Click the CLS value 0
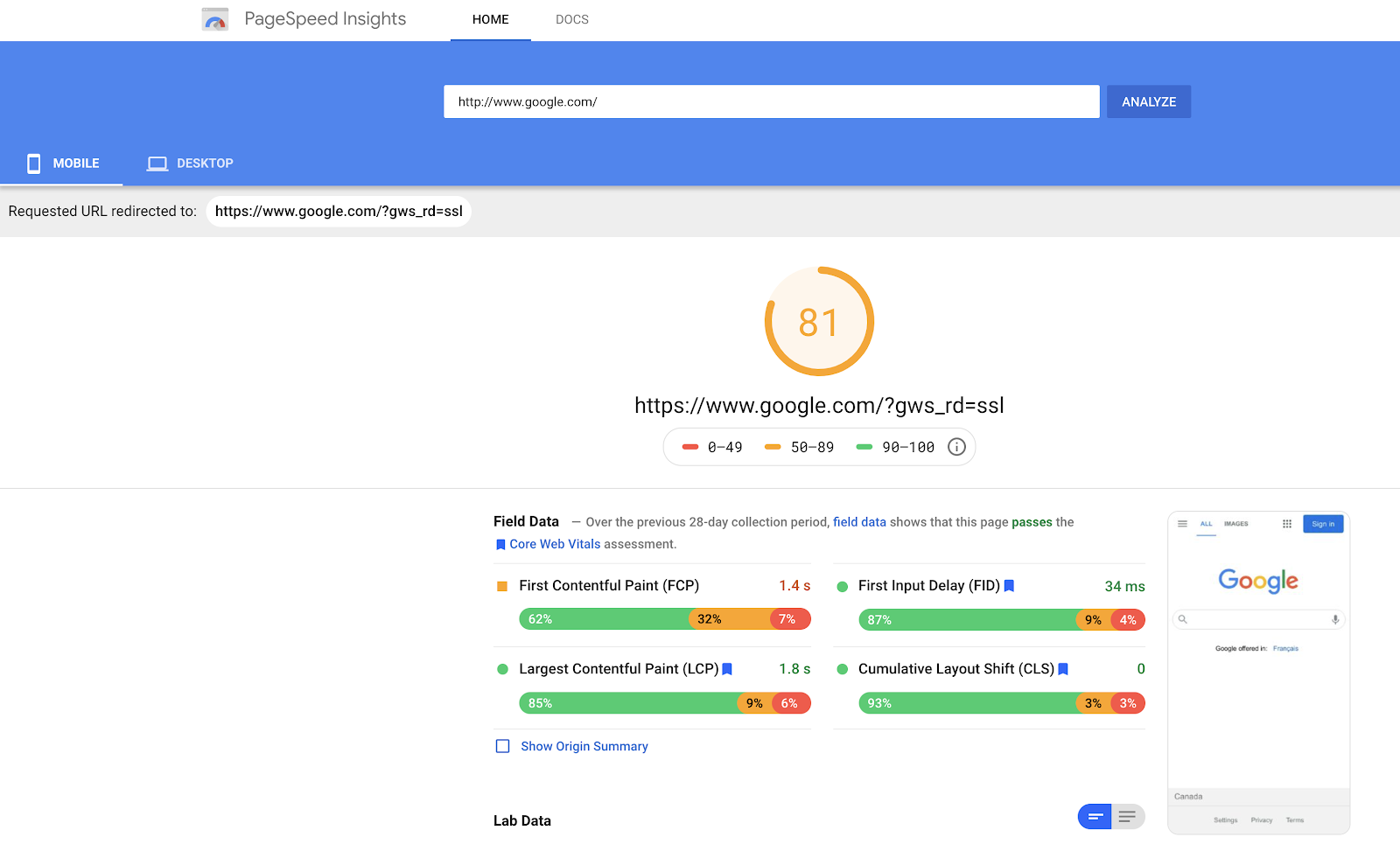Image resolution: width=1400 pixels, height=844 pixels. 1141,669
